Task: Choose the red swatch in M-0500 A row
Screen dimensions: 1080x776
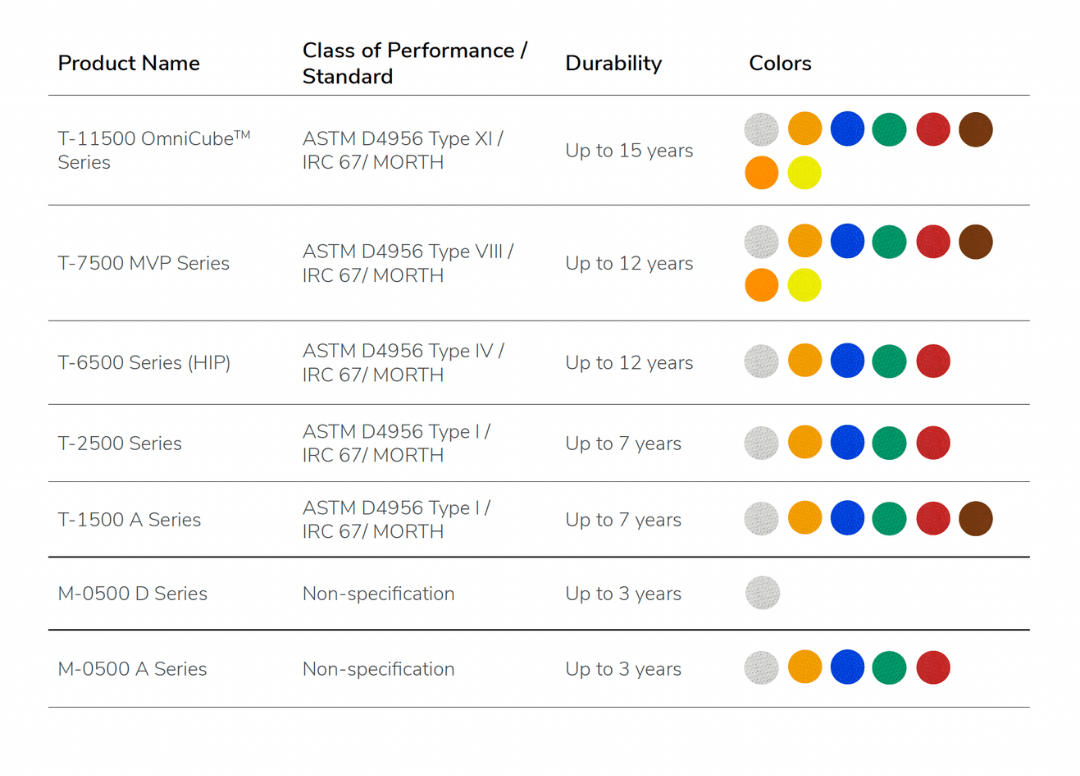Action: point(932,668)
